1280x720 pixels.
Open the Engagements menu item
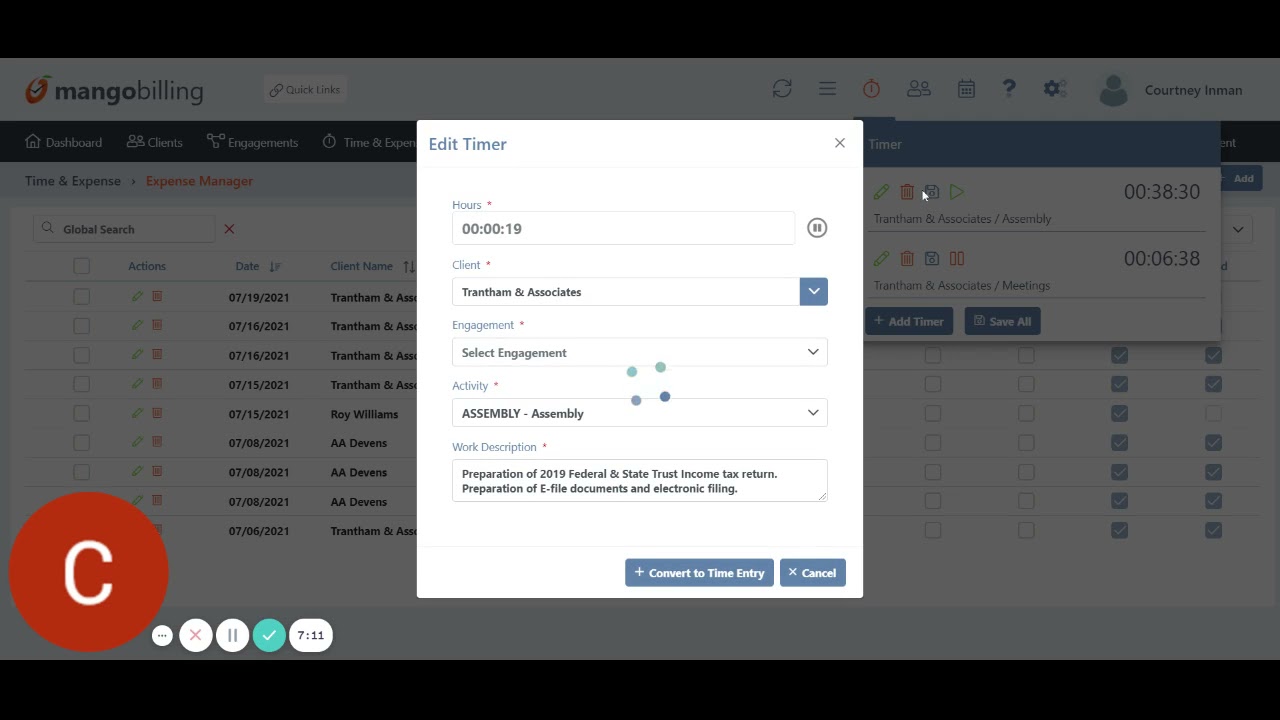[x=253, y=142]
